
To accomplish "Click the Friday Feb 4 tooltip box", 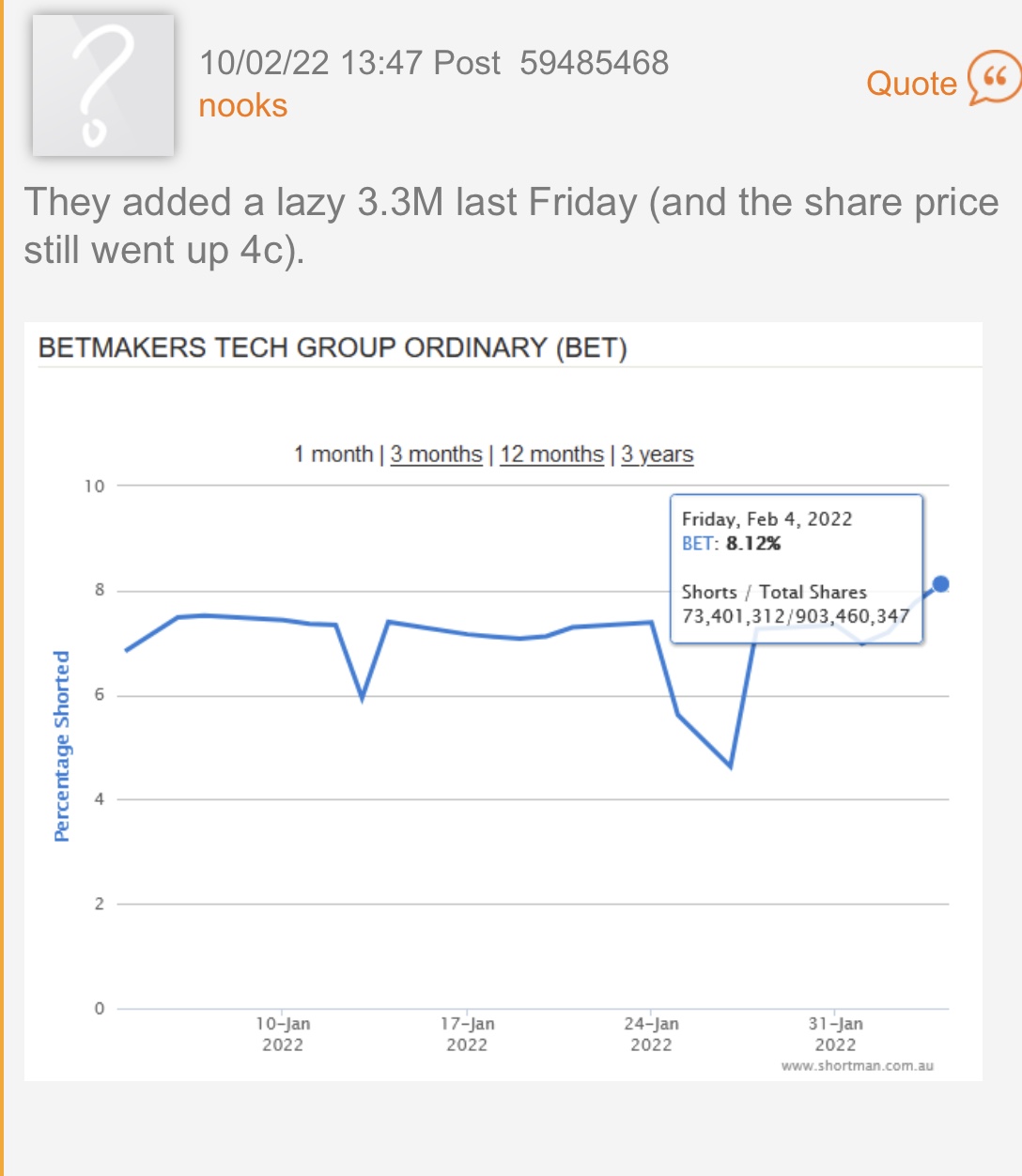I will coord(797,568).
